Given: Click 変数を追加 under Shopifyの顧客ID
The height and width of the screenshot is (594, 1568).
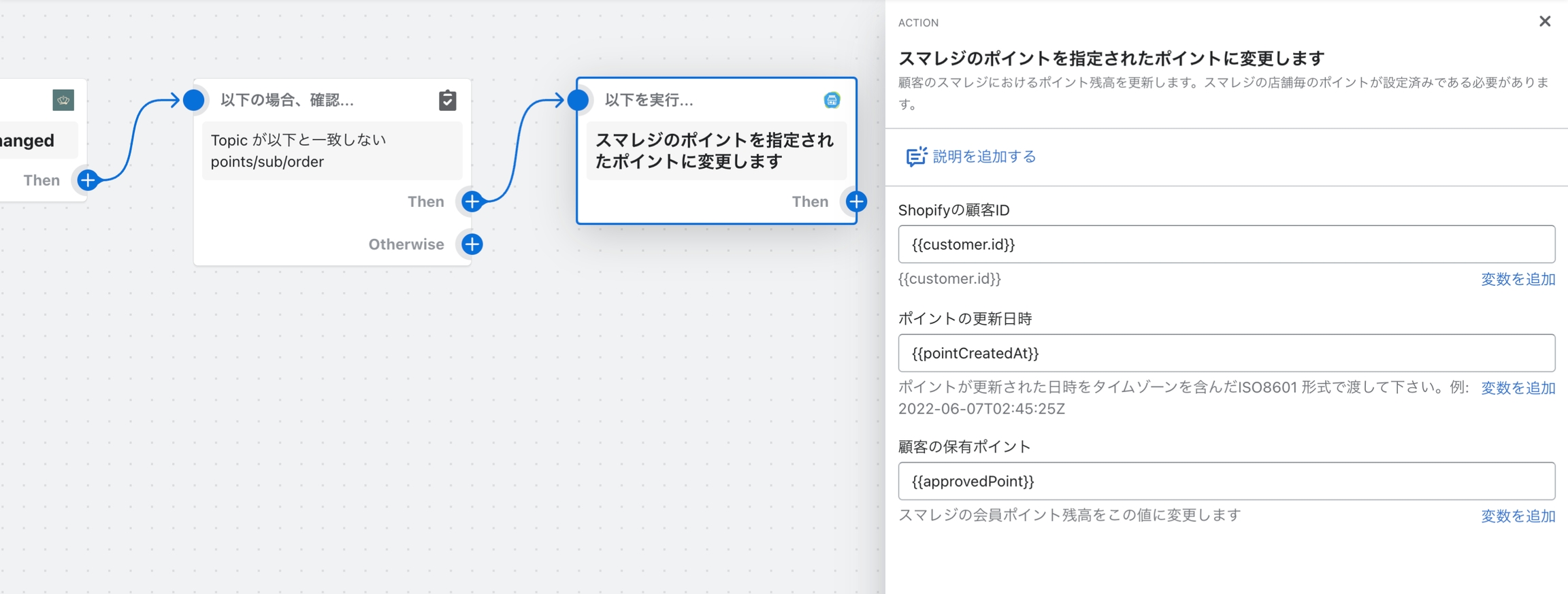Looking at the screenshot, I should 1518,279.
